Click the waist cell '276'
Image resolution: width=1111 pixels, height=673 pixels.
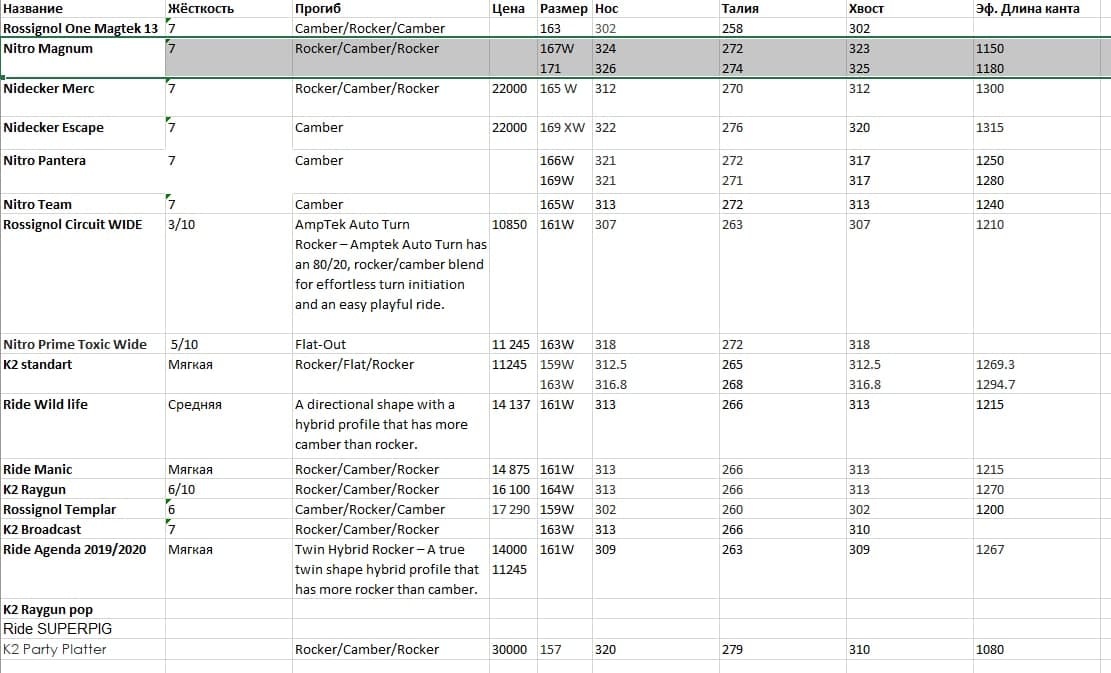point(782,132)
